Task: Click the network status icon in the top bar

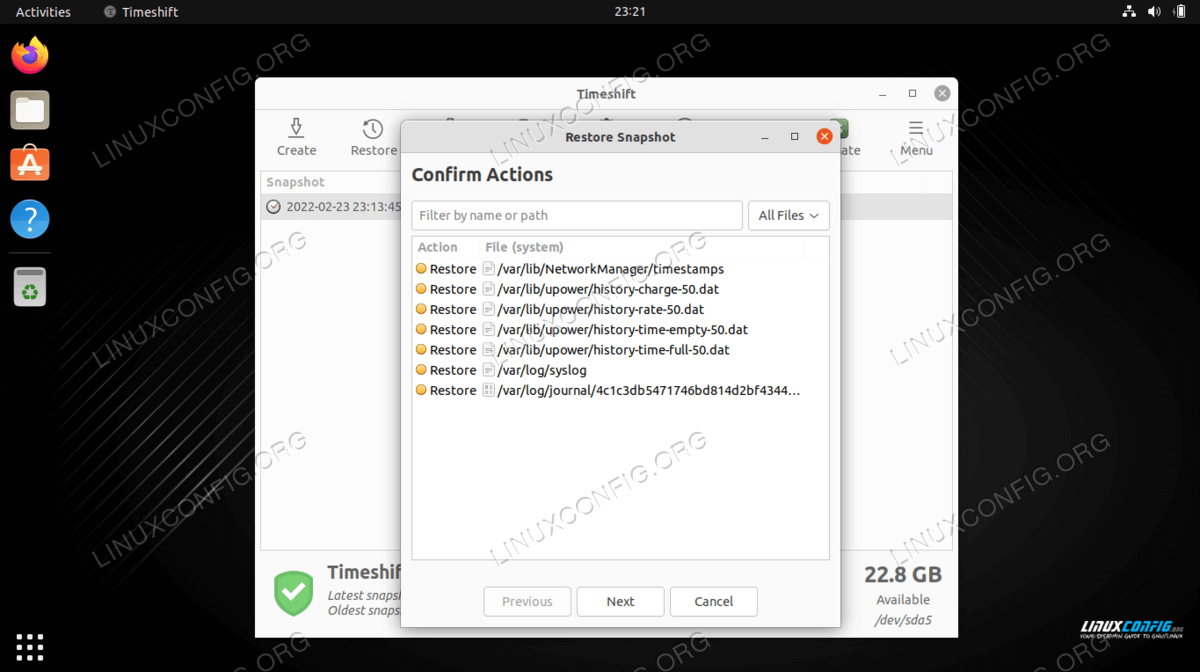Action: point(1129,12)
